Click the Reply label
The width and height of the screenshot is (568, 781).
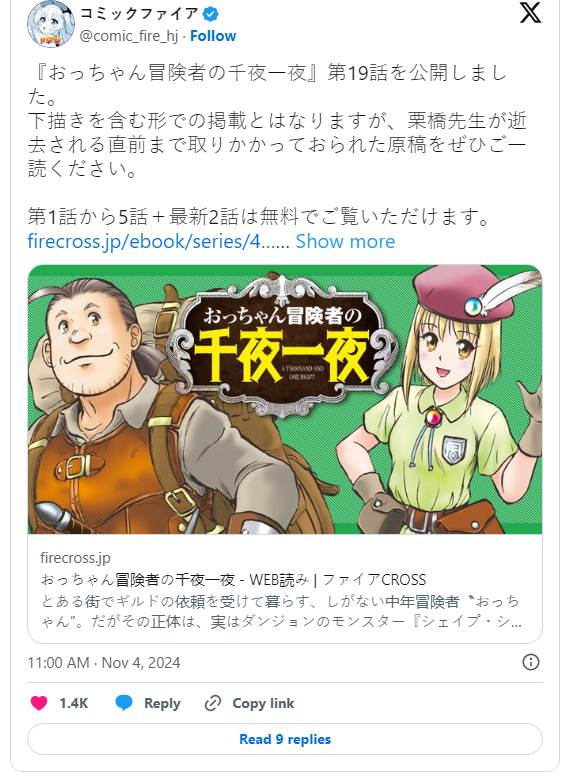(x=162, y=703)
